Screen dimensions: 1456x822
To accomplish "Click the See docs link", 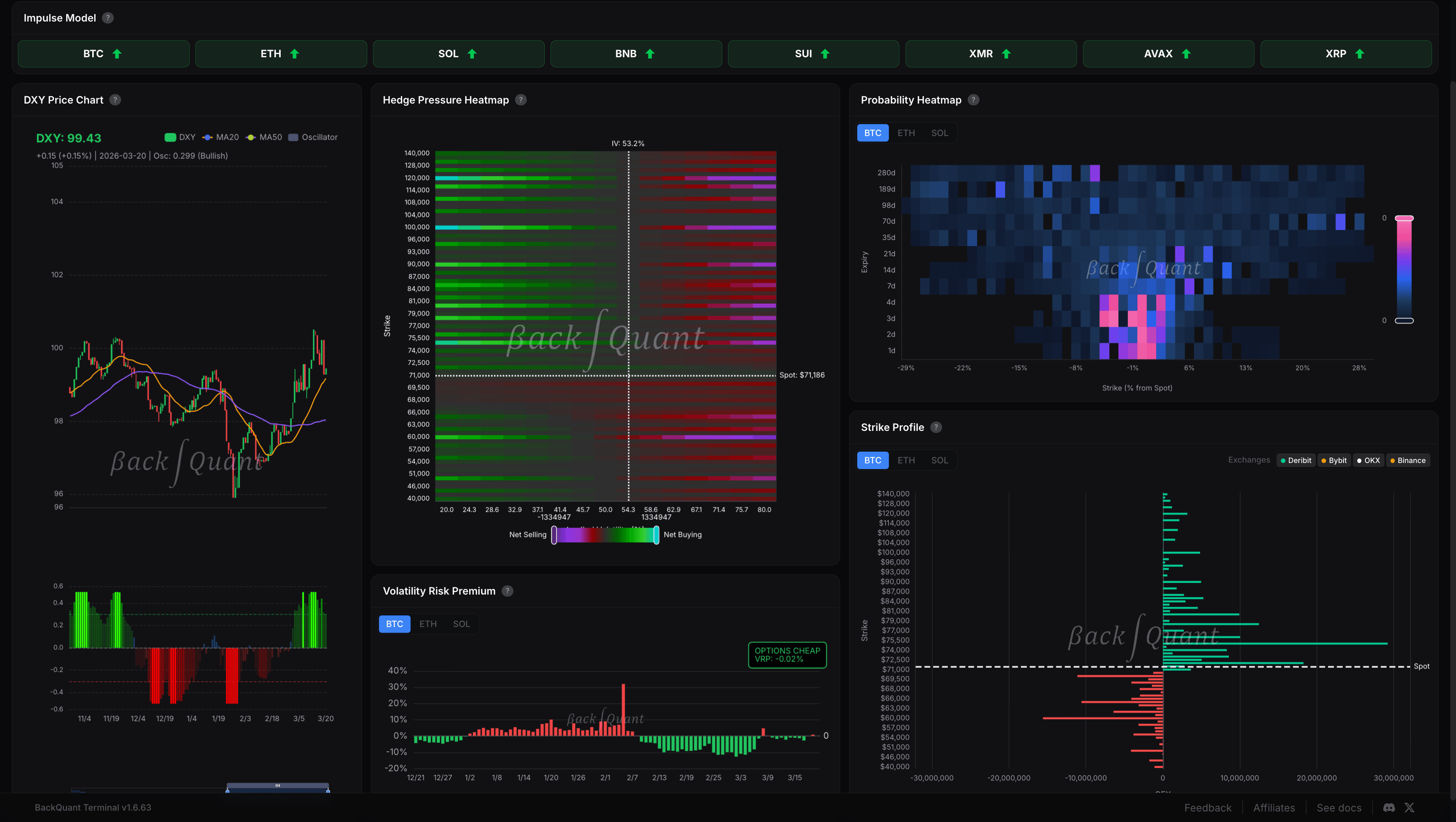I will [1339, 807].
